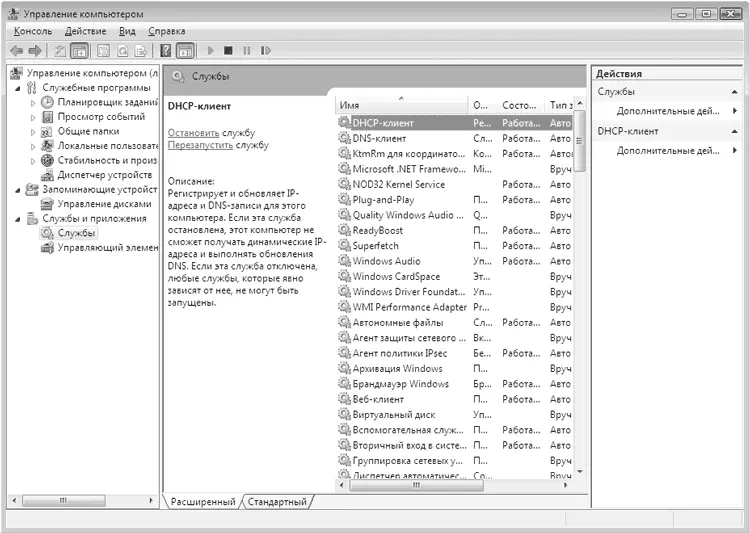Image resolution: width=750 pixels, height=533 pixels.
Task: Collapse the Services and Applications tree node
Action: click(17, 219)
